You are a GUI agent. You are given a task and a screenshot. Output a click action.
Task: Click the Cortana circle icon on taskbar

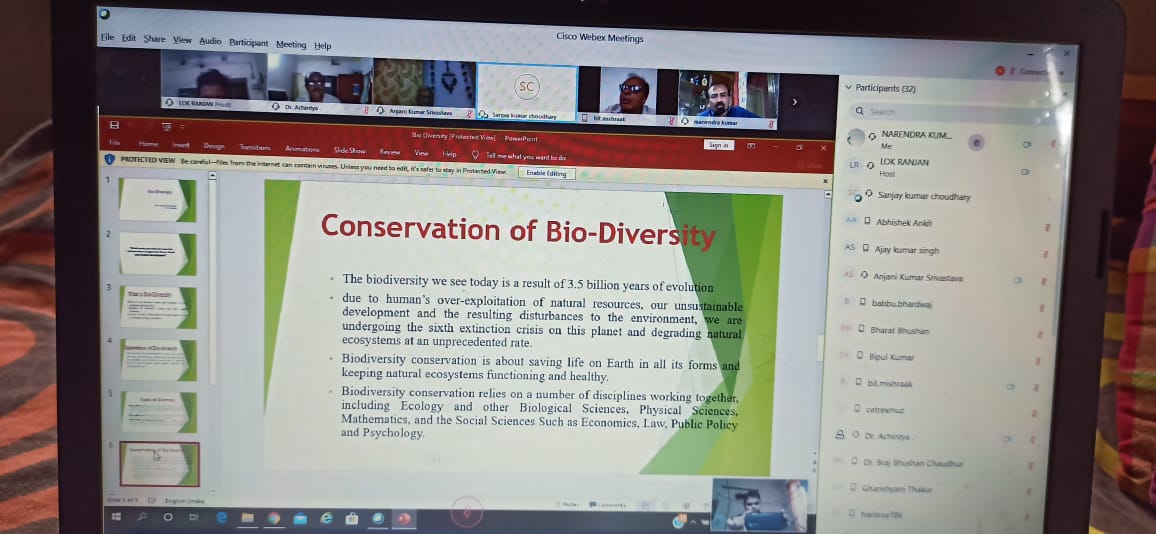point(167,517)
